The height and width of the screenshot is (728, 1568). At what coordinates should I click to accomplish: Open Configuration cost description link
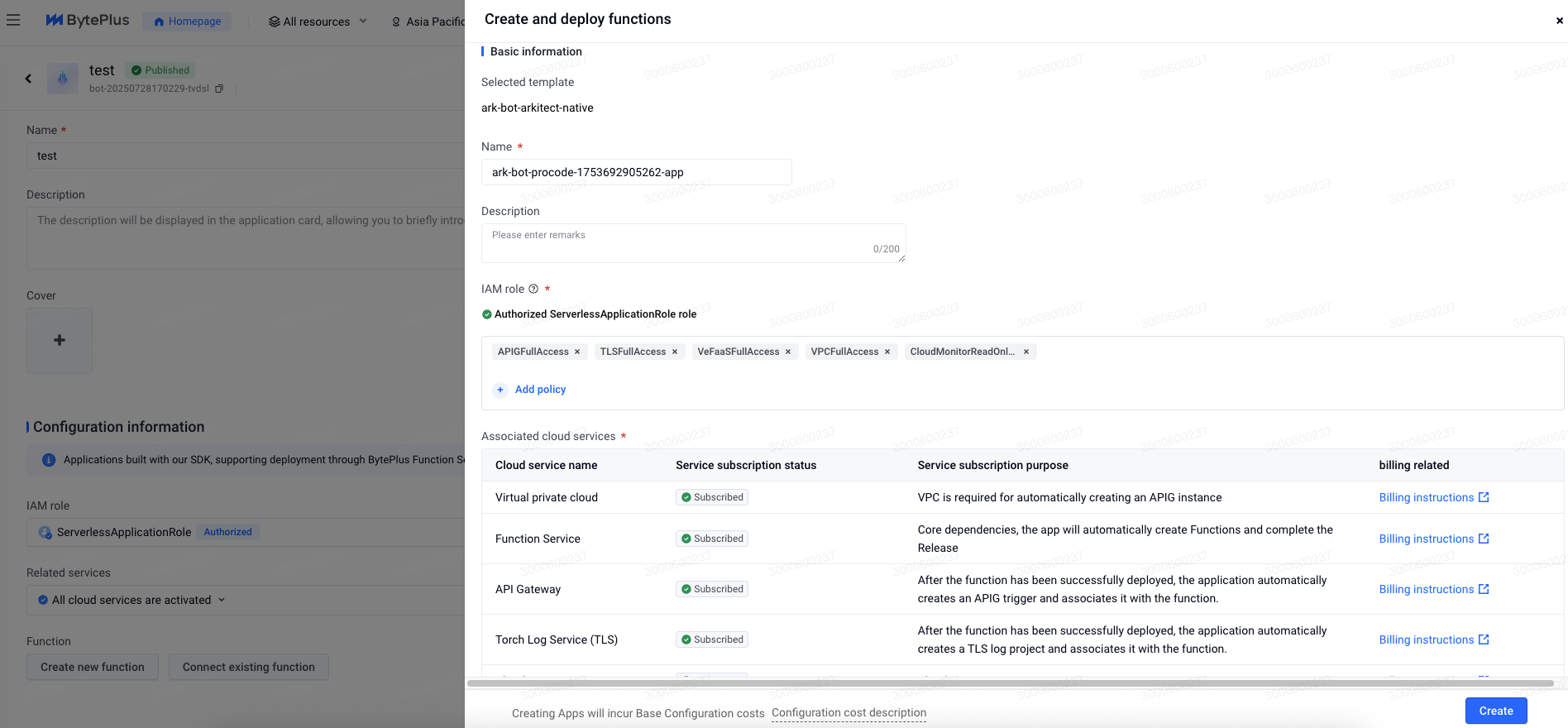[x=849, y=713]
